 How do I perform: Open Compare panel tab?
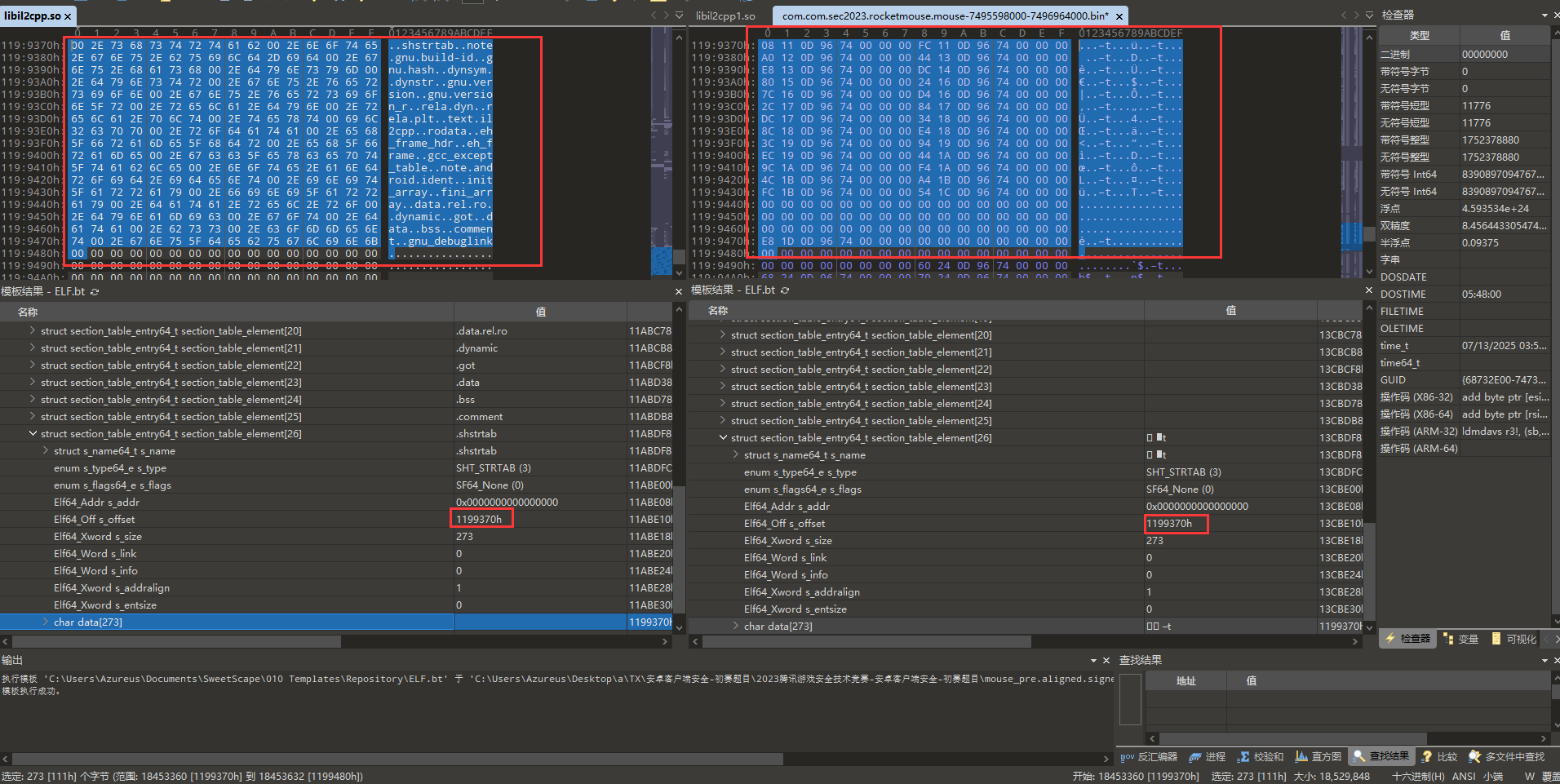tap(1440, 757)
